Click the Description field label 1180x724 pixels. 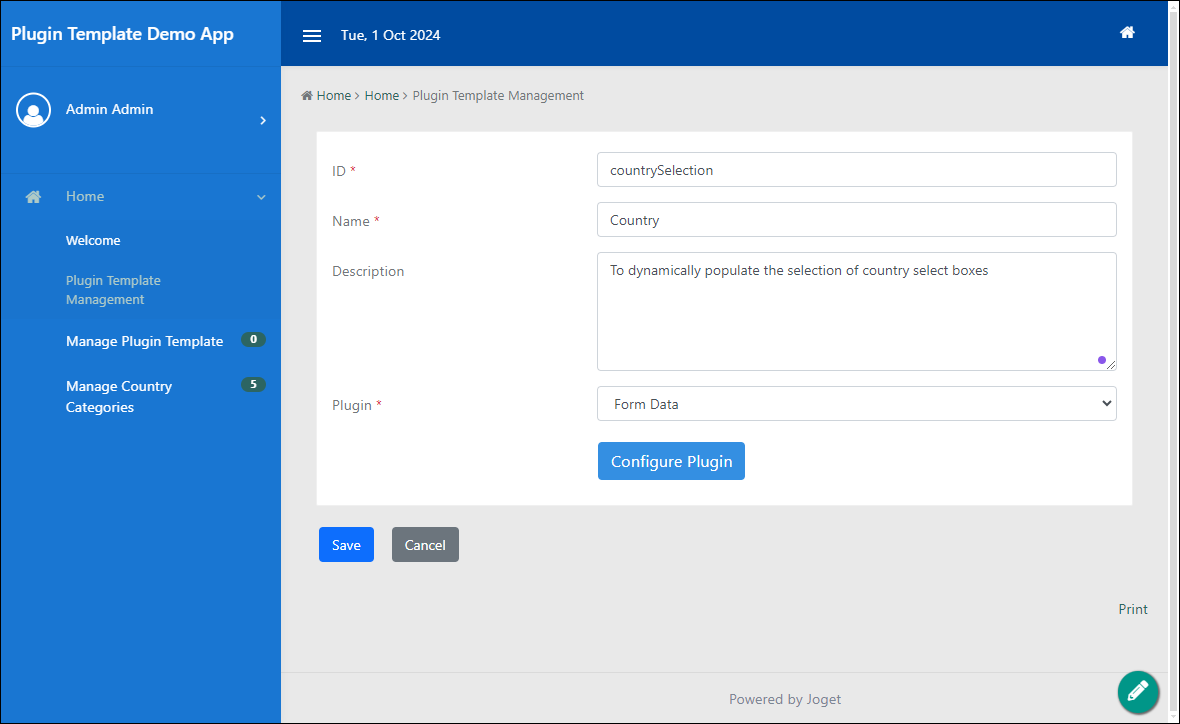pyautogui.click(x=368, y=271)
